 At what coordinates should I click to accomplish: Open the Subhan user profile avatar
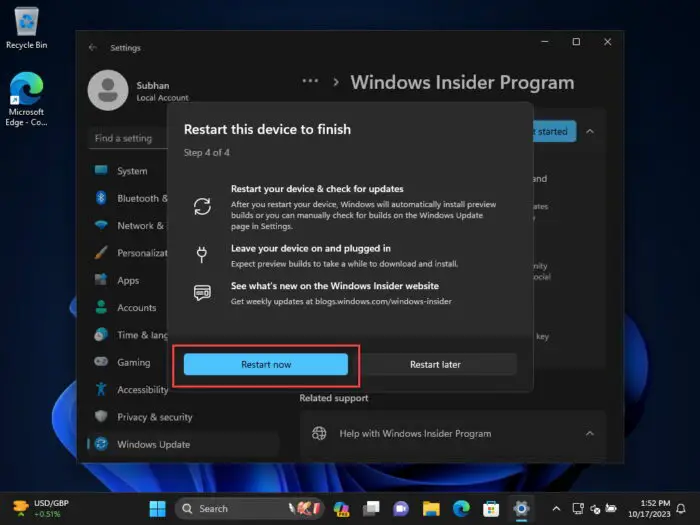point(108,90)
